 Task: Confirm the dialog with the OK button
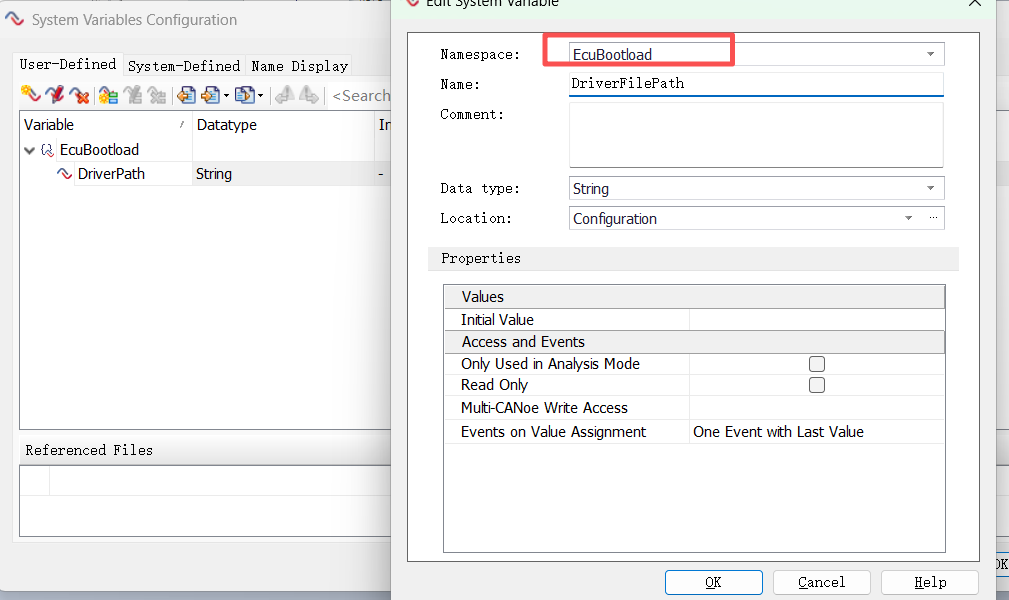click(714, 582)
